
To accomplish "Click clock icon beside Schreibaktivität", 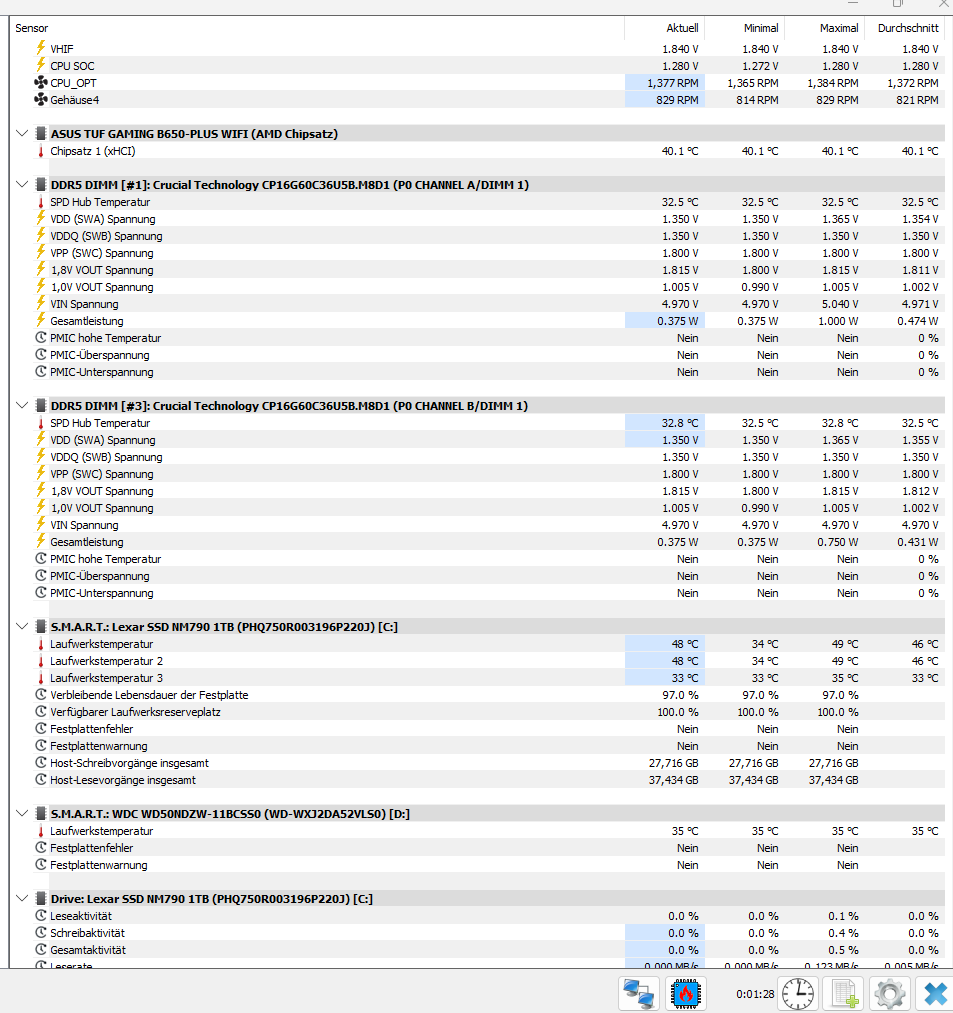I will click(41, 933).
